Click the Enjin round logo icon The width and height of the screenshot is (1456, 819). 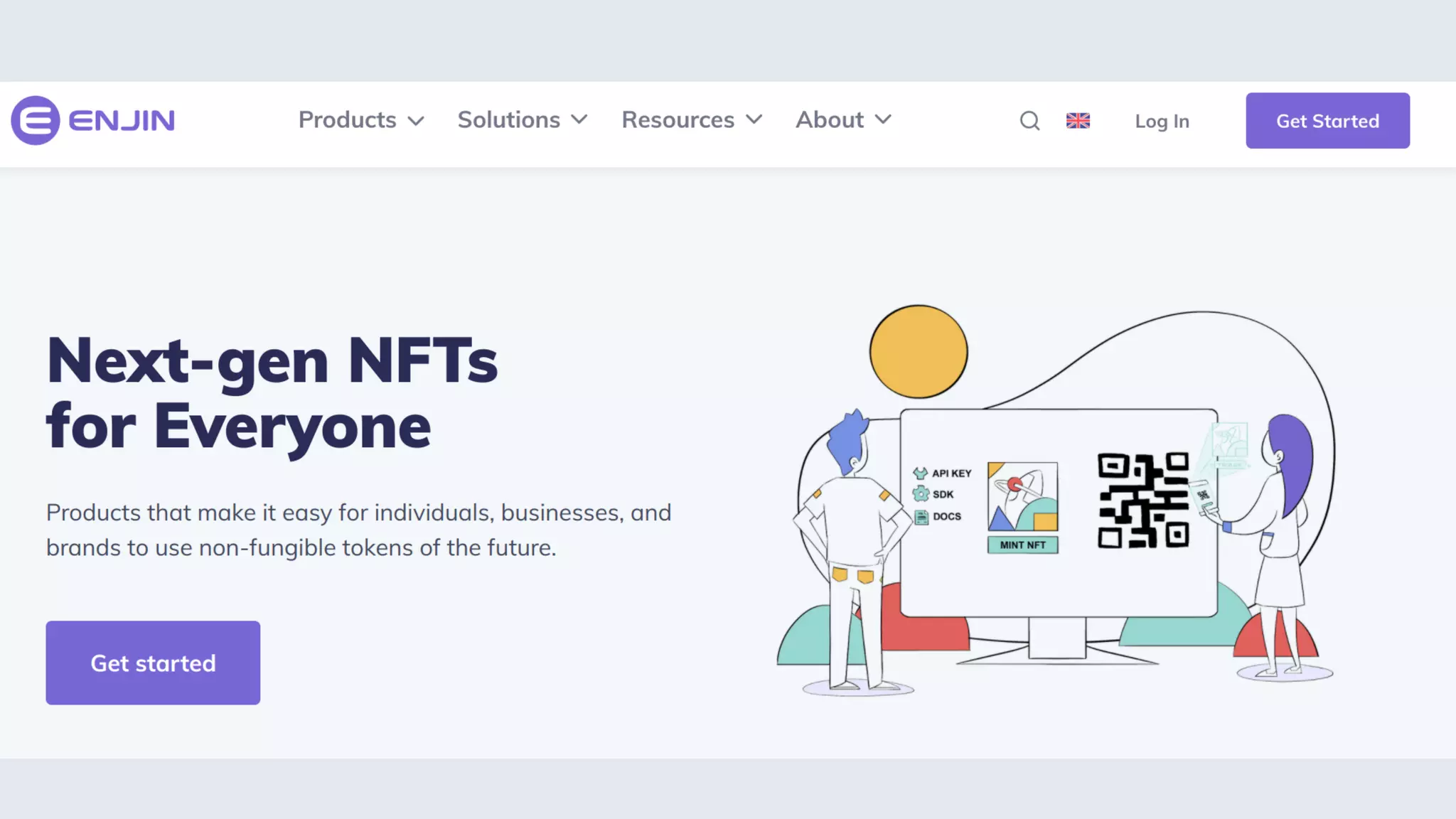coord(36,120)
